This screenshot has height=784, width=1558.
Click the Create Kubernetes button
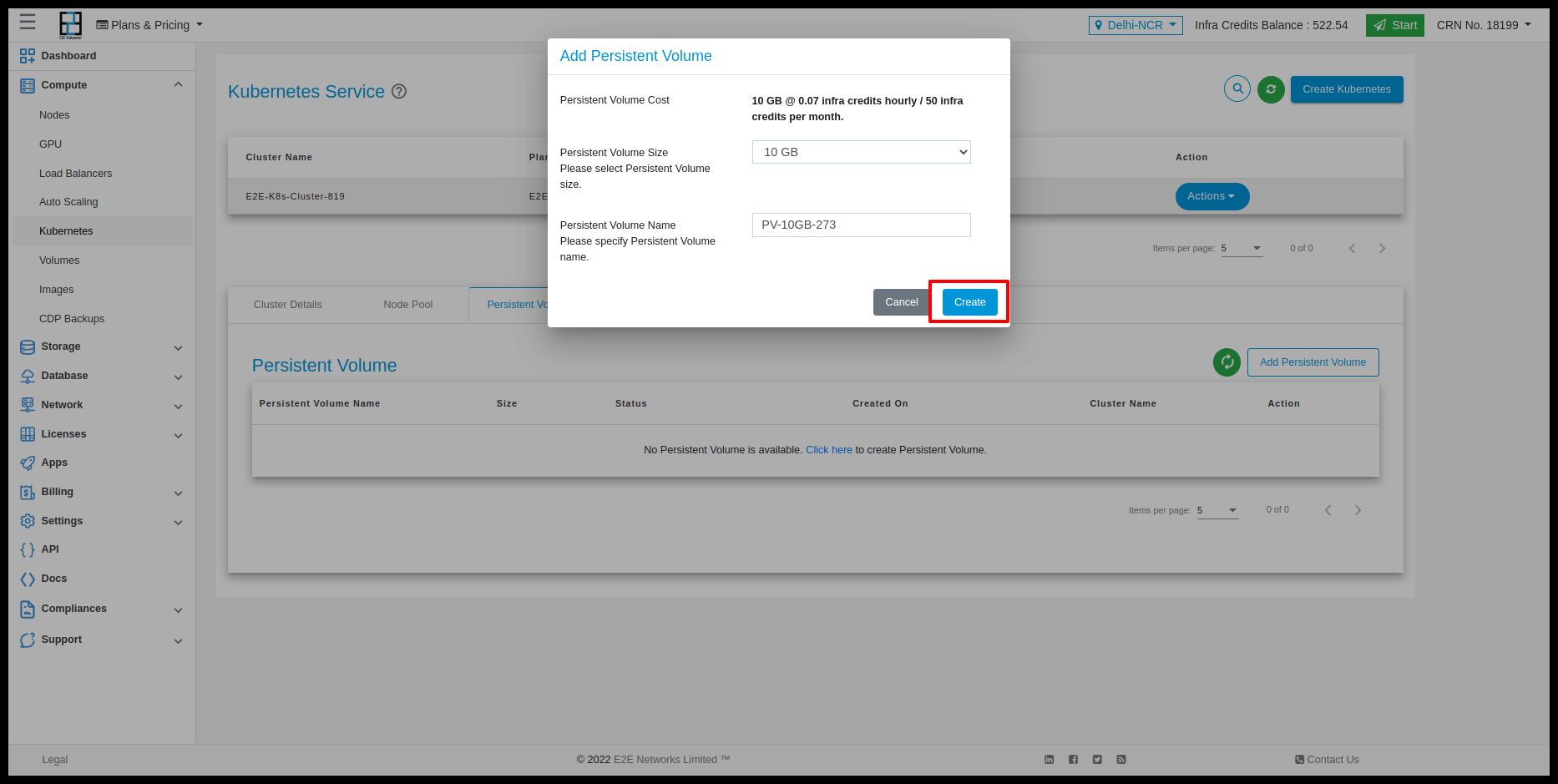click(x=1346, y=89)
